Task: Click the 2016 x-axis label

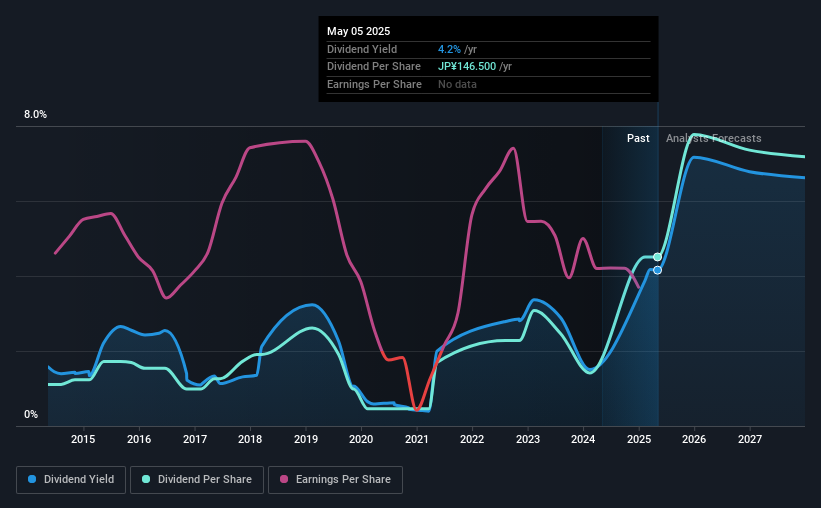Action: [139, 439]
